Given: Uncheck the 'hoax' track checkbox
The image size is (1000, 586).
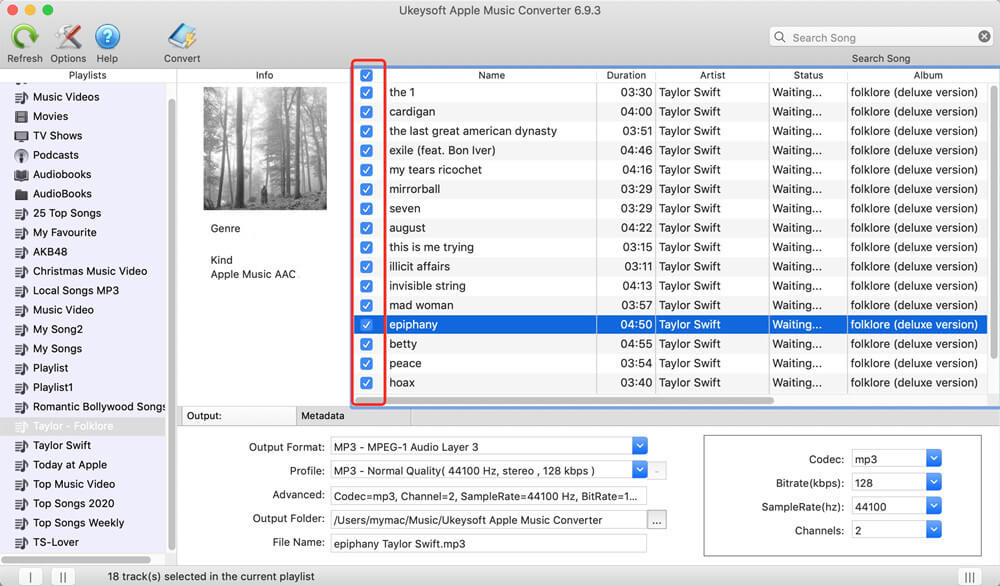Looking at the screenshot, I should 366,383.
